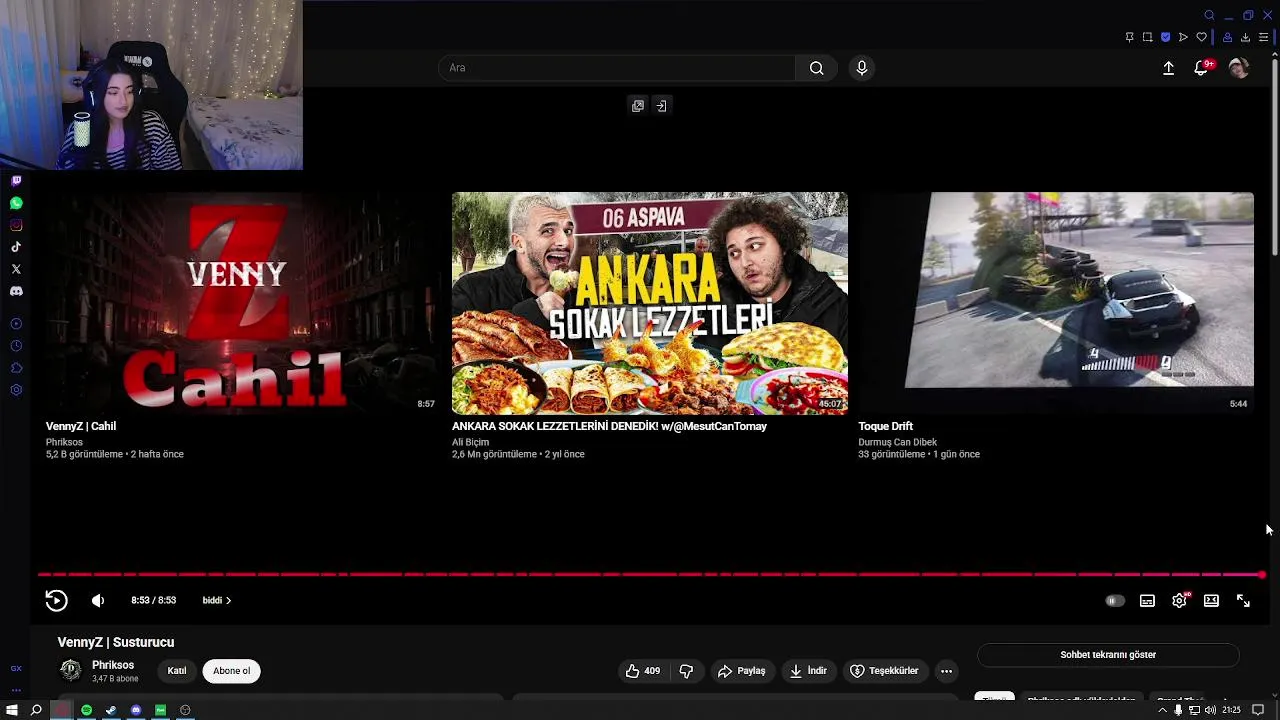Click the Katıl join button
The image size is (1280, 720).
pos(177,671)
